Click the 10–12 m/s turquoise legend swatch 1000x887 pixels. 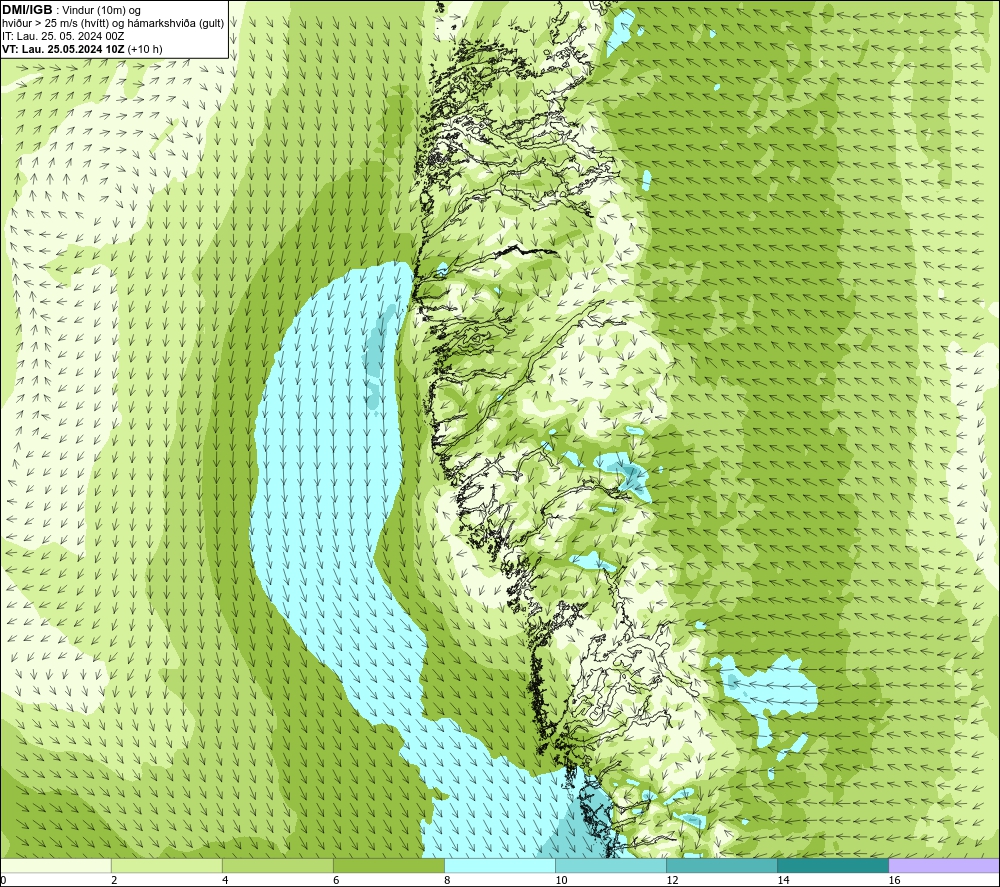pyautogui.click(x=610, y=866)
